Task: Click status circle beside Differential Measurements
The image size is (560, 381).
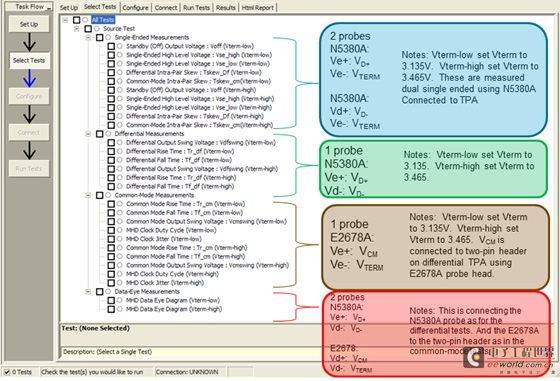Action: tap(108, 134)
